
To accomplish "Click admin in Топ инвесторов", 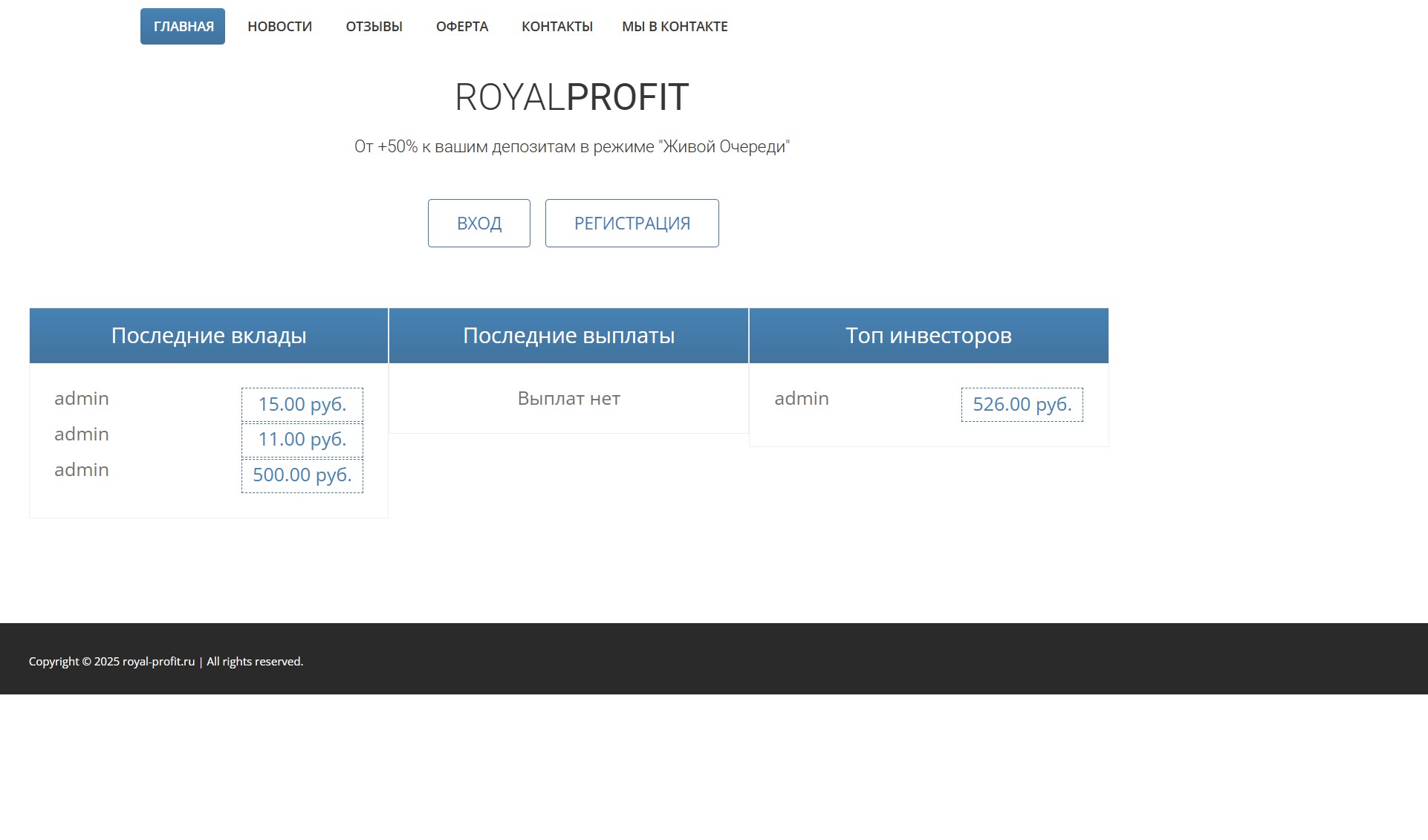I will pyautogui.click(x=801, y=399).
